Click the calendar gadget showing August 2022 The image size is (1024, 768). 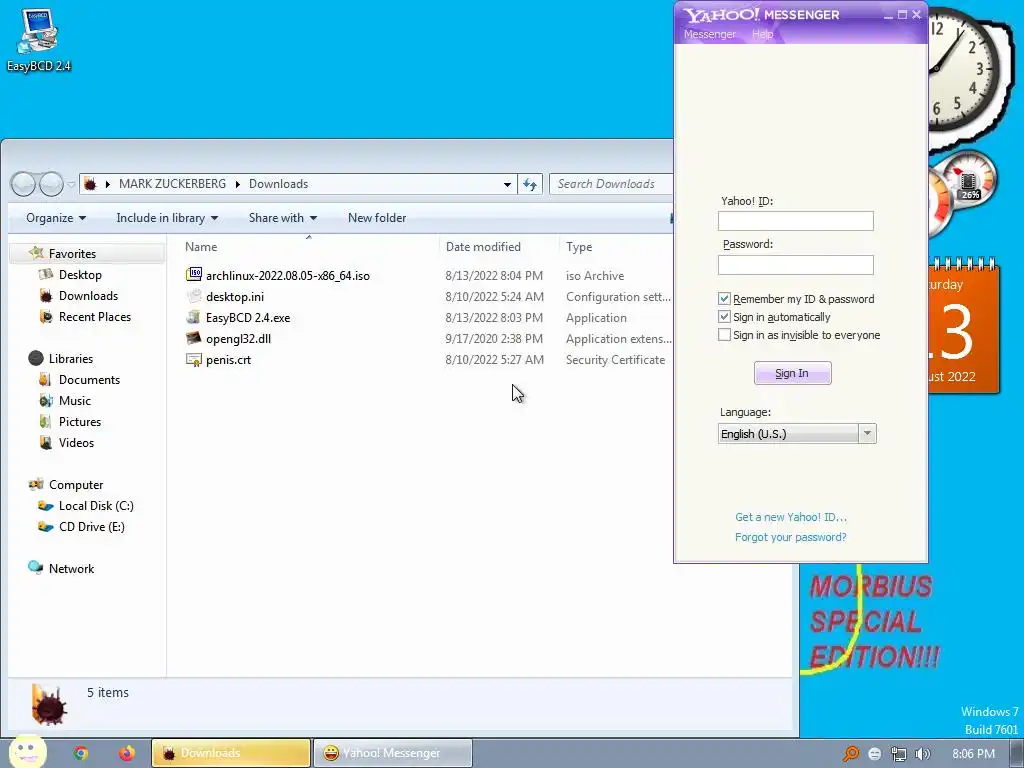(964, 327)
